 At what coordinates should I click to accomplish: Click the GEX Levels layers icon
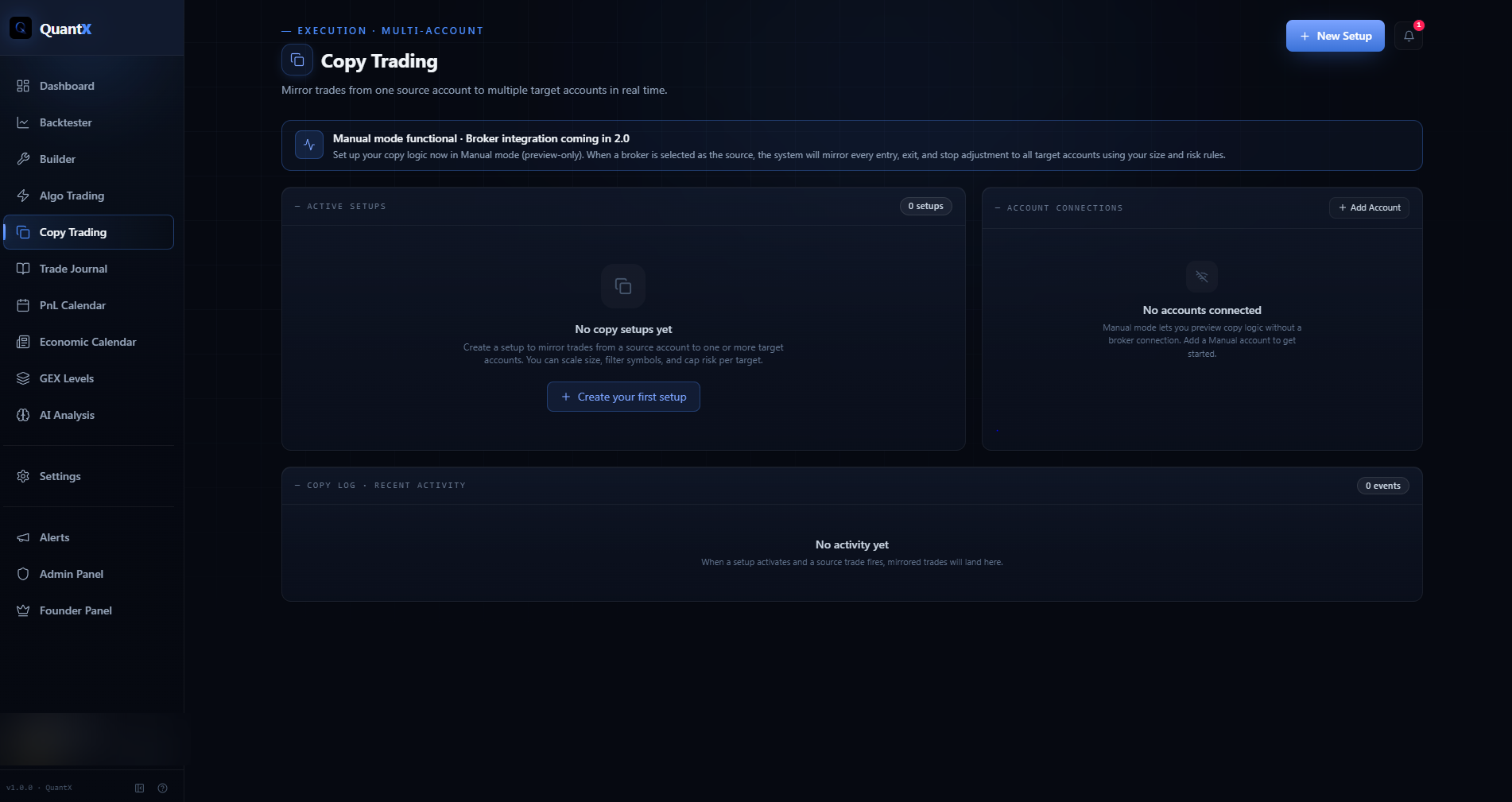coord(23,378)
